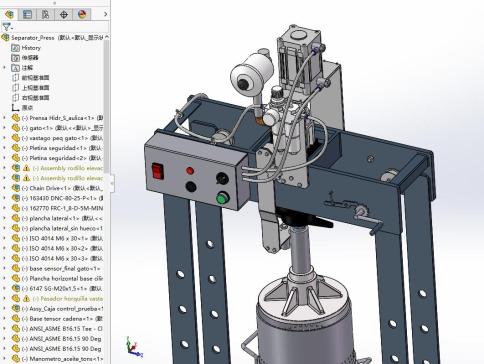Select the green push button on model
The height and width of the screenshot is (364, 484).
click(222, 199)
